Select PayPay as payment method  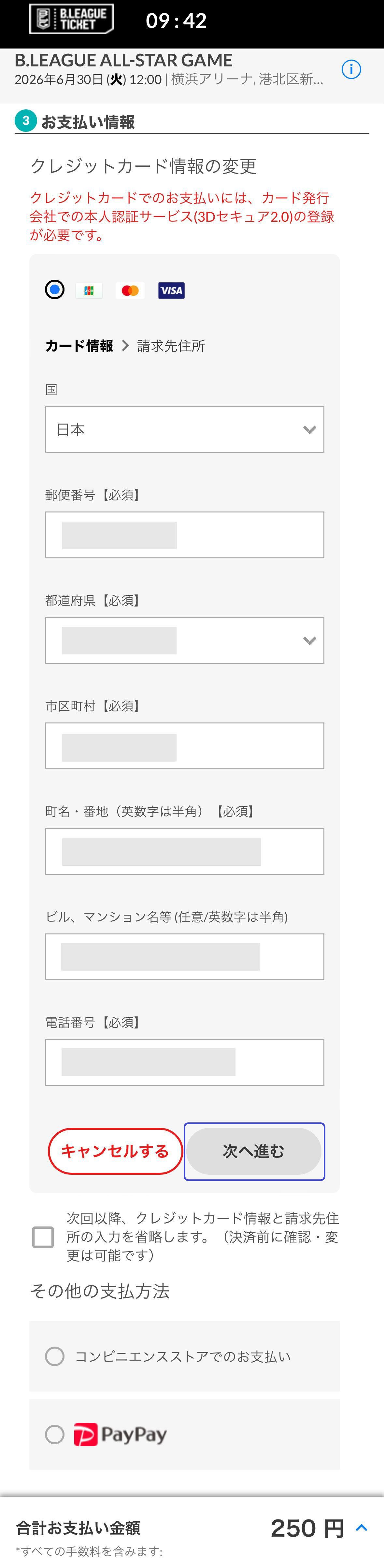[55, 1434]
